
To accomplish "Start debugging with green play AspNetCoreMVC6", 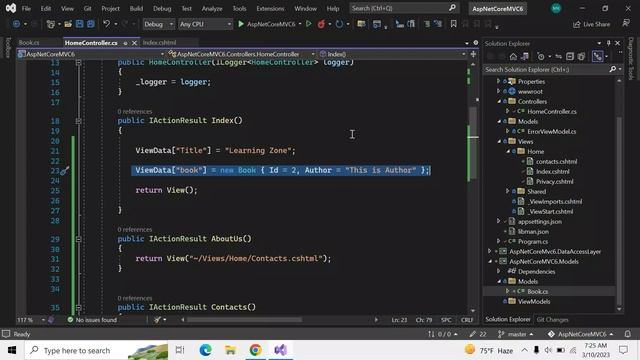I will click(x=266, y=24).
